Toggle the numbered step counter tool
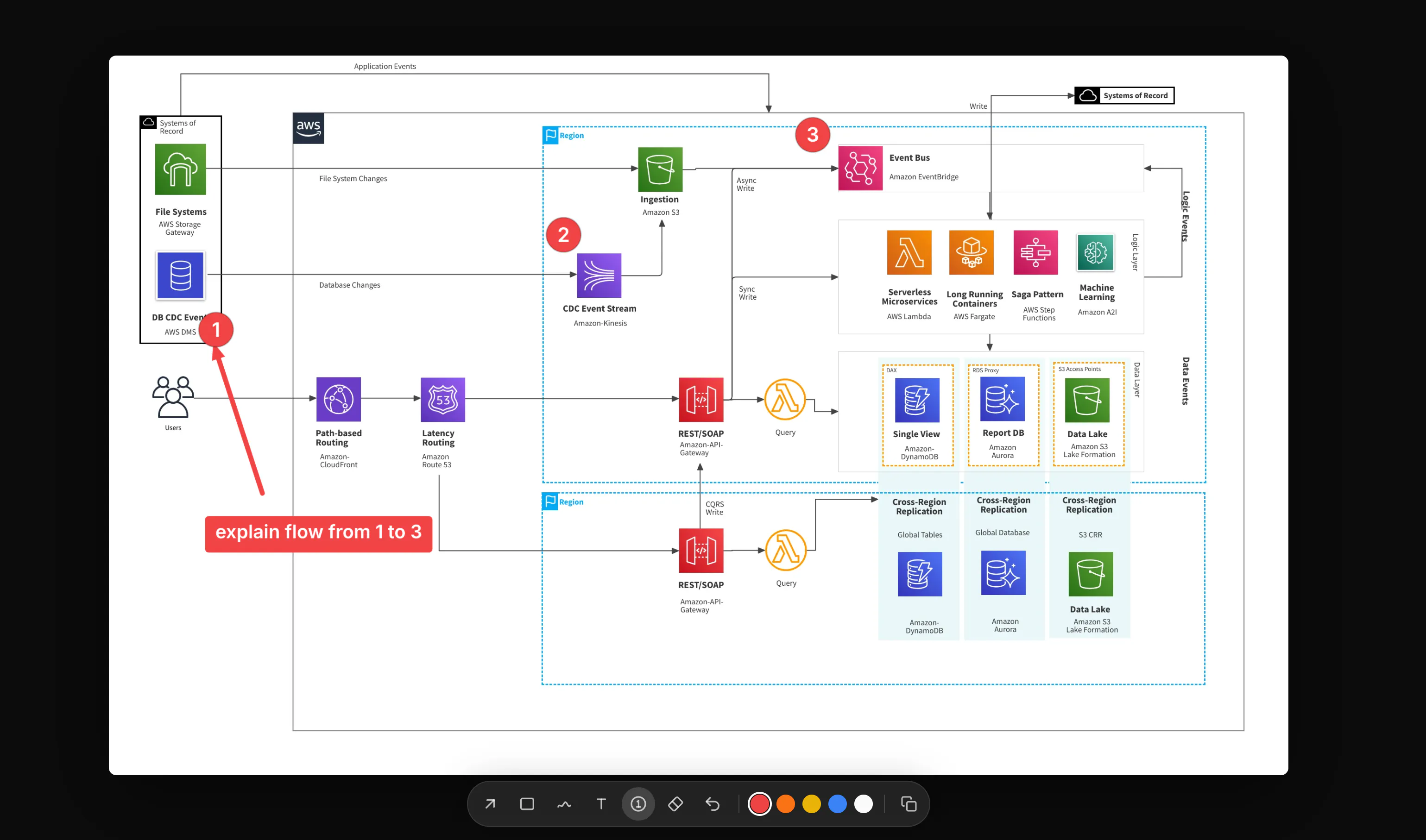 (x=638, y=804)
